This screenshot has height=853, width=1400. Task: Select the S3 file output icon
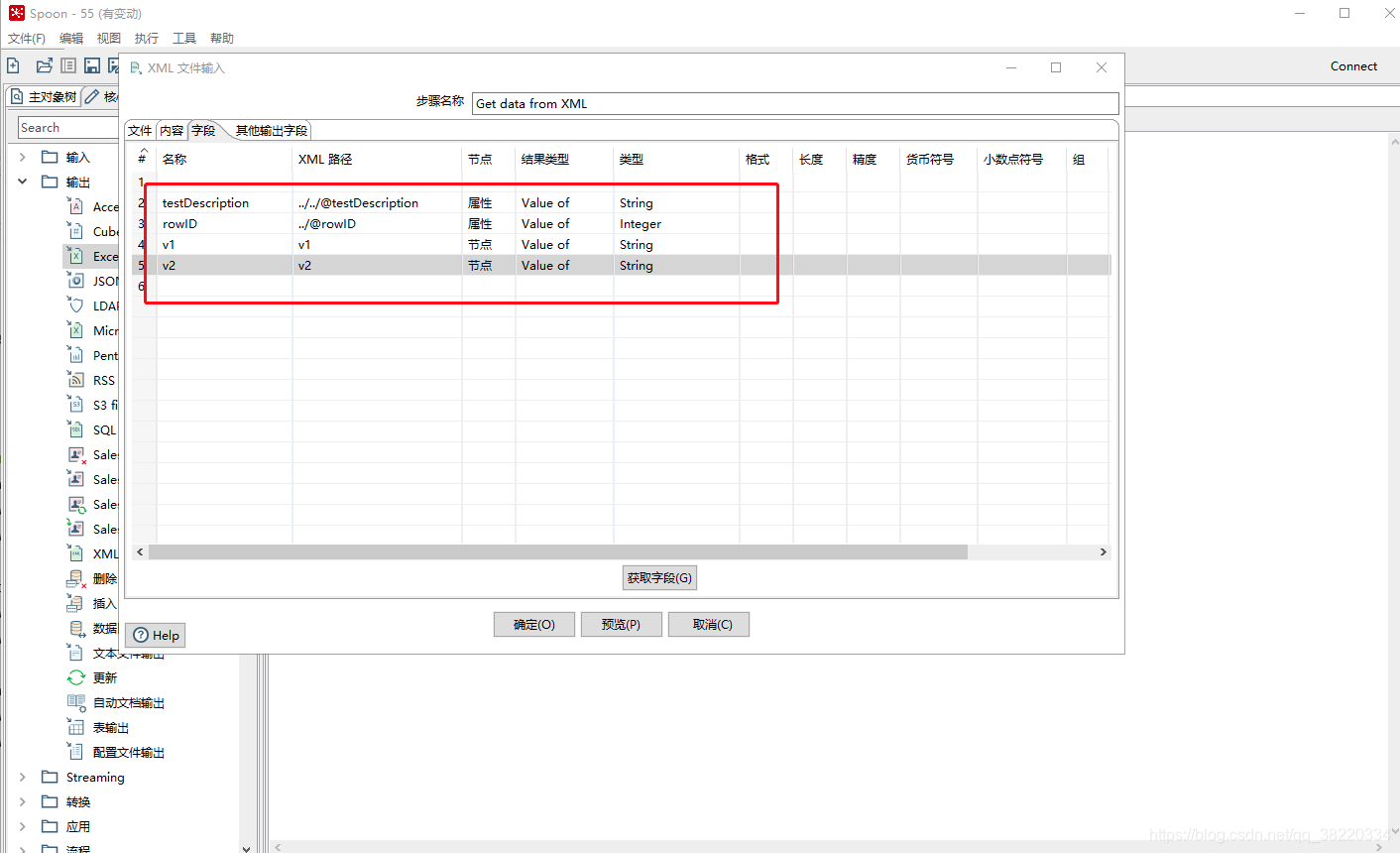pos(75,405)
